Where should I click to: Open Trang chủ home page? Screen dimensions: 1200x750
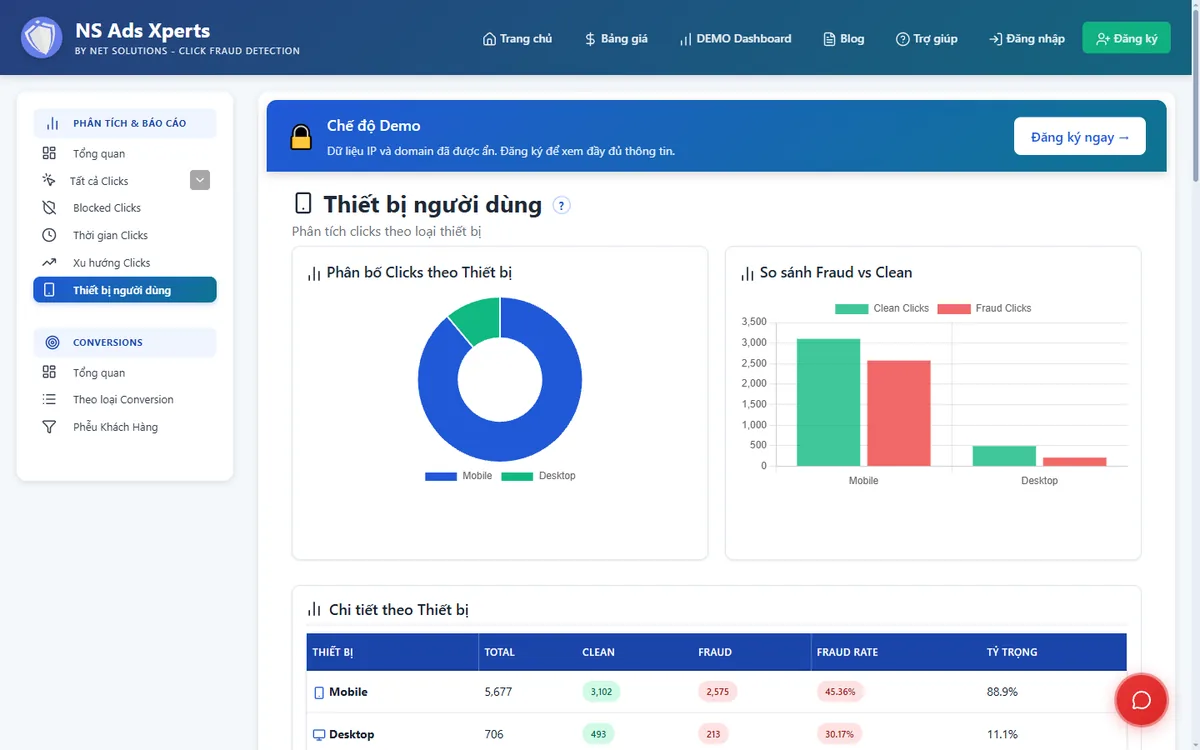[x=517, y=38]
